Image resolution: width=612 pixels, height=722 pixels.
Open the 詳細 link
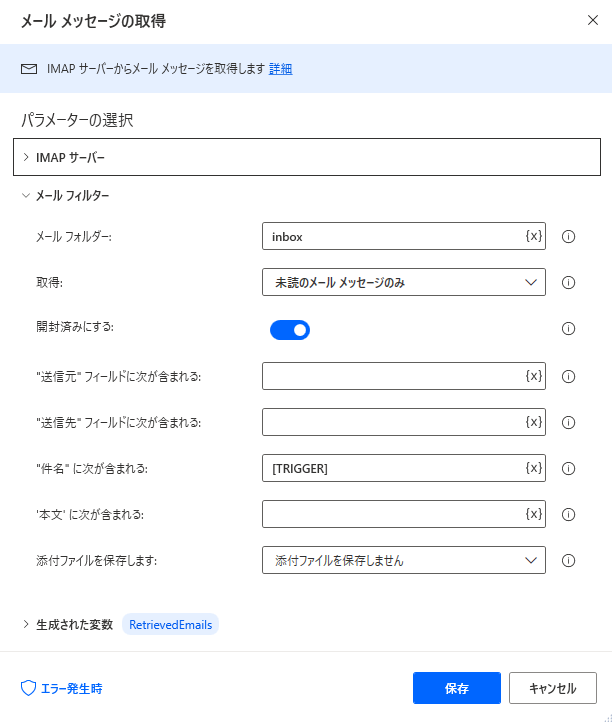tap(280, 69)
